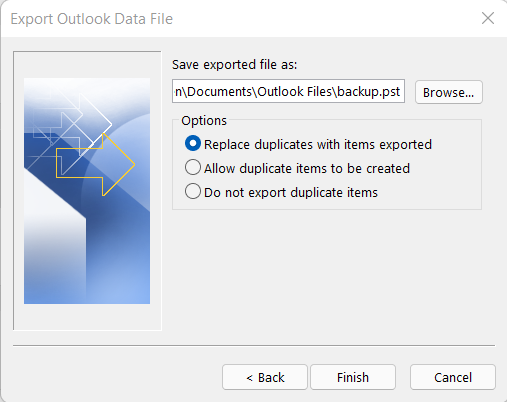
Task: Click the yellow arrow in the wizard illustration
Action: click(x=95, y=165)
